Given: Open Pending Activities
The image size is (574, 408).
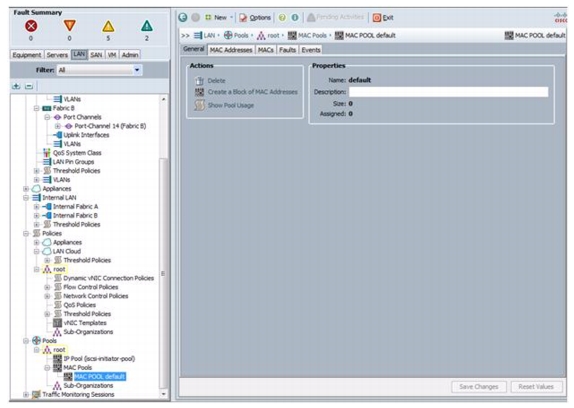Looking at the screenshot, I should 335,17.
